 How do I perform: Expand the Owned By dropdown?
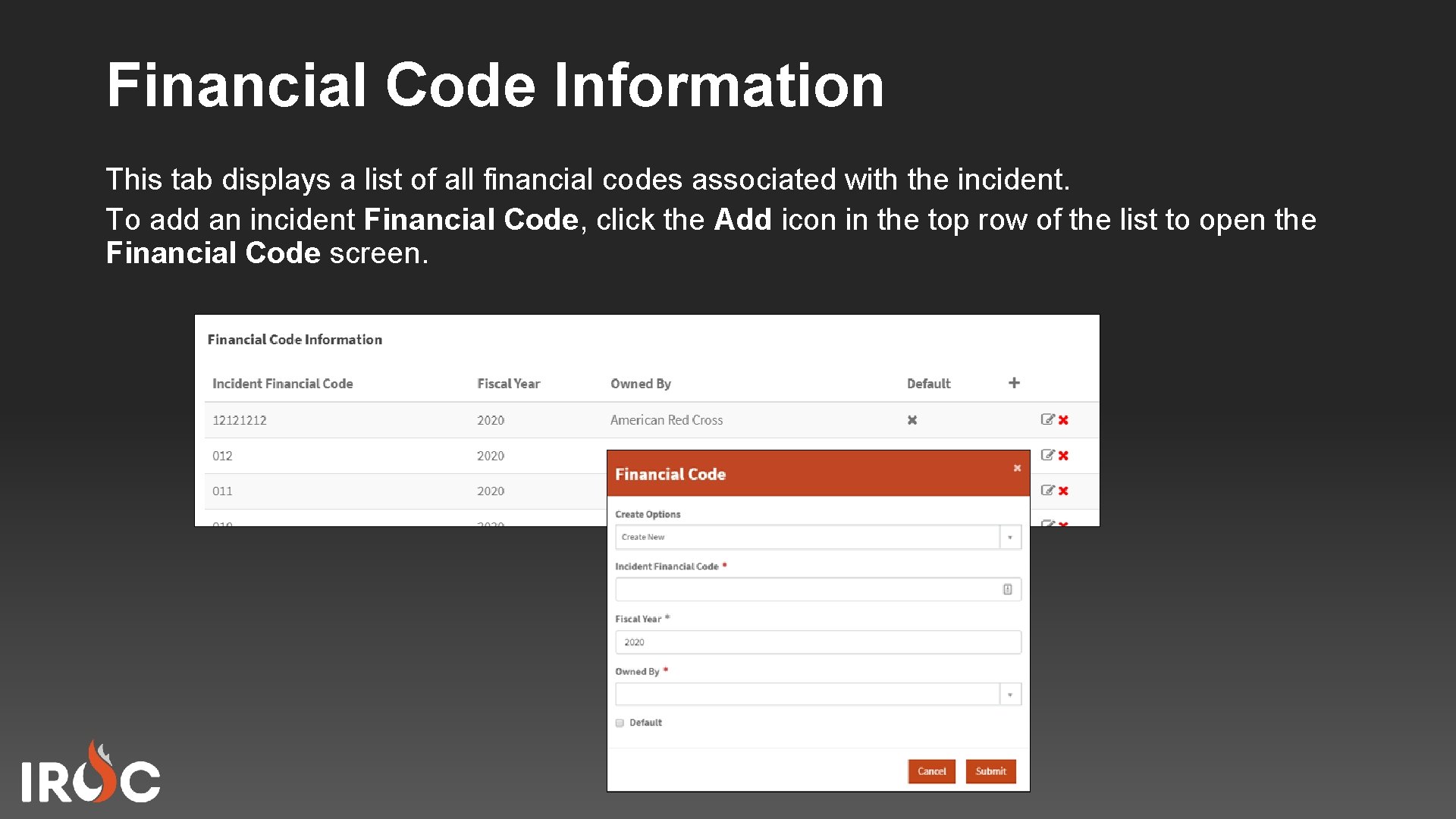point(1009,695)
